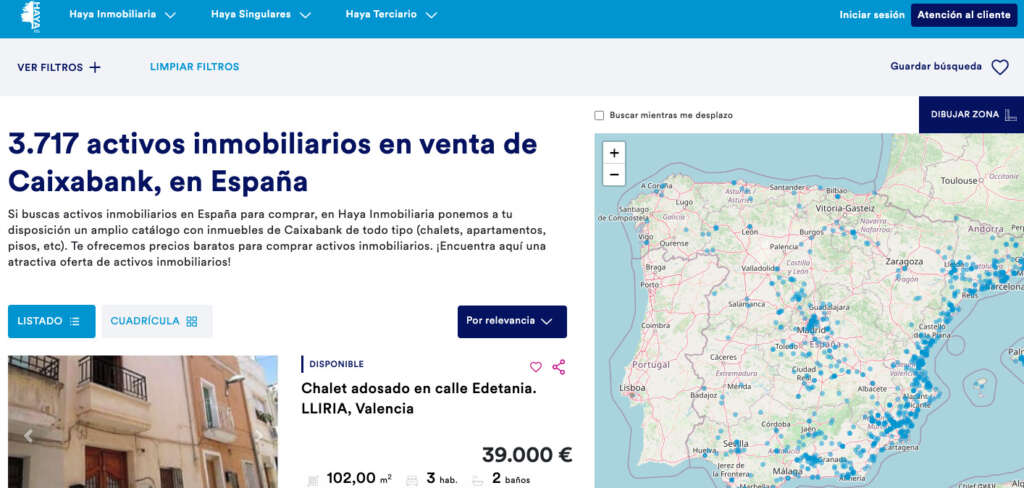Expand the Haya Terciario chevron

(x=431, y=15)
